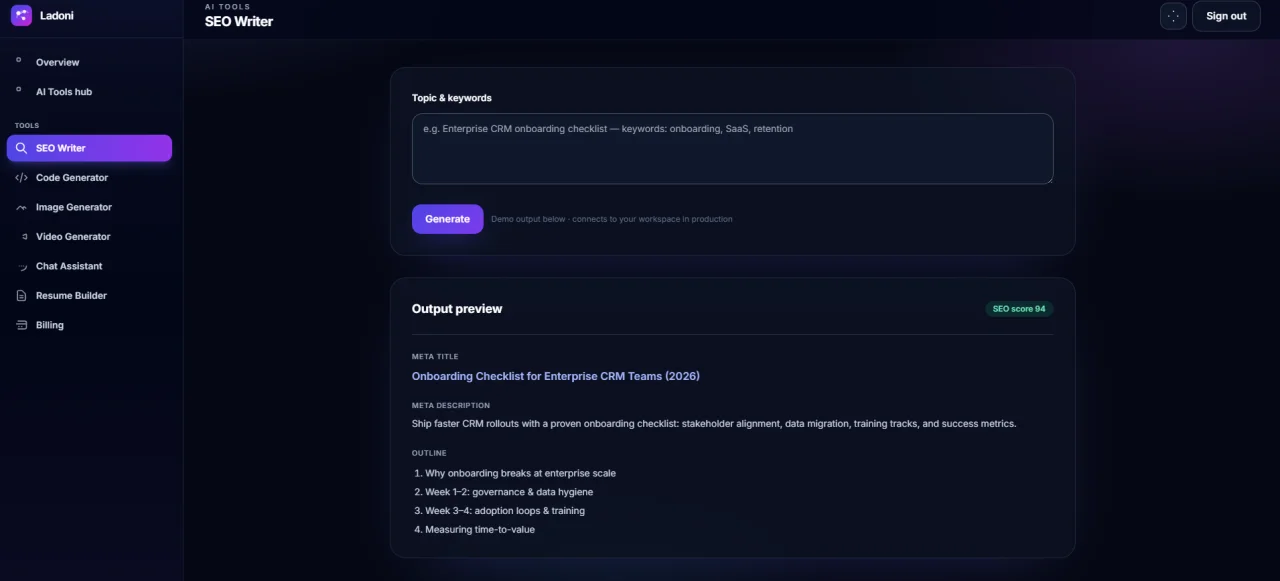Image resolution: width=1280 pixels, height=581 pixels.
Task: Click the Chat Assistant sidebar icon
Action: [24, 267]
